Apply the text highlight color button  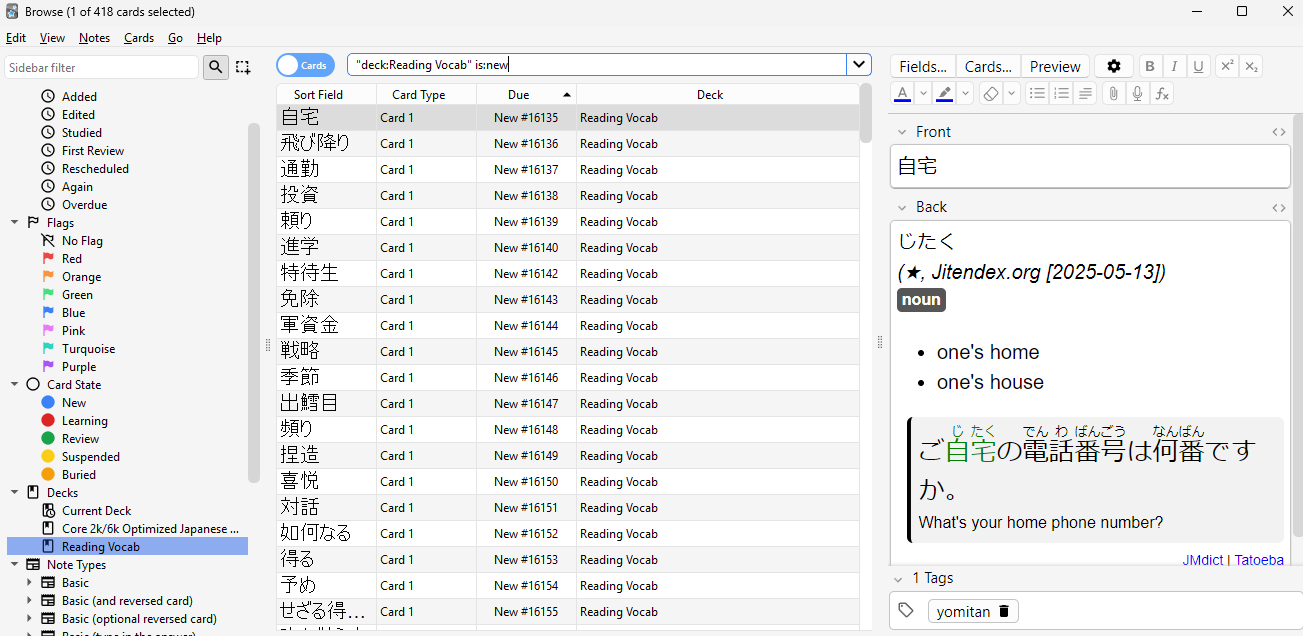click(945, 93)
